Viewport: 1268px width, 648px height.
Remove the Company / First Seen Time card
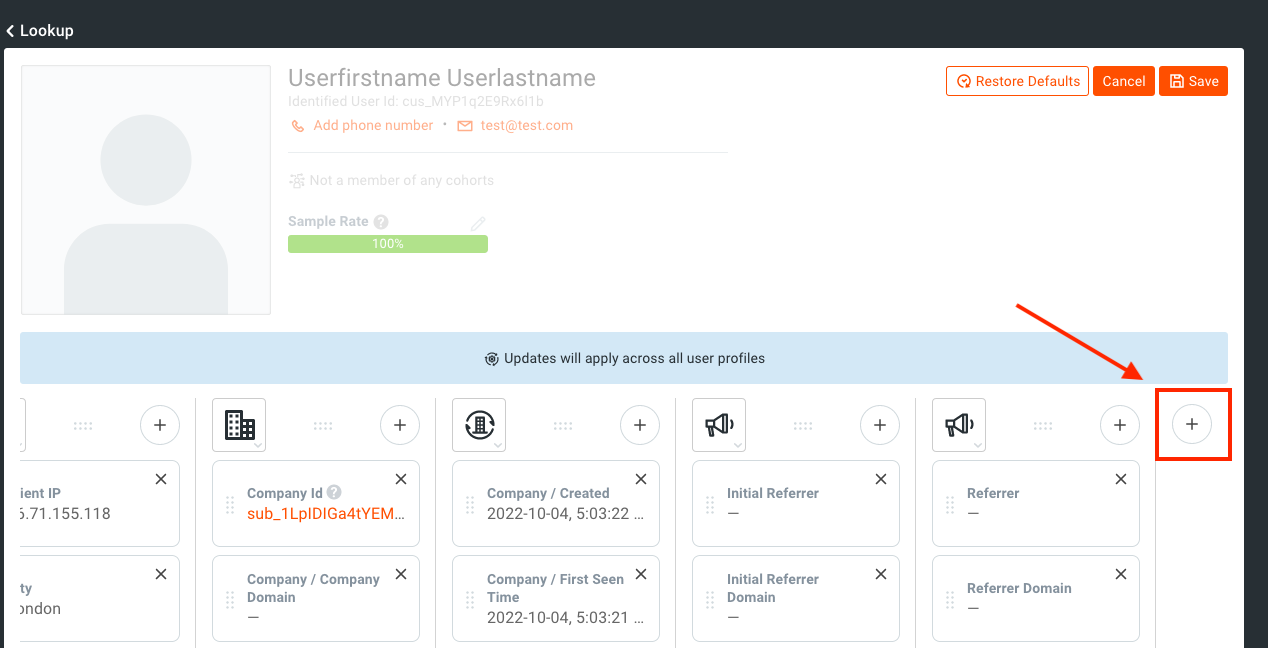point(641,574)
